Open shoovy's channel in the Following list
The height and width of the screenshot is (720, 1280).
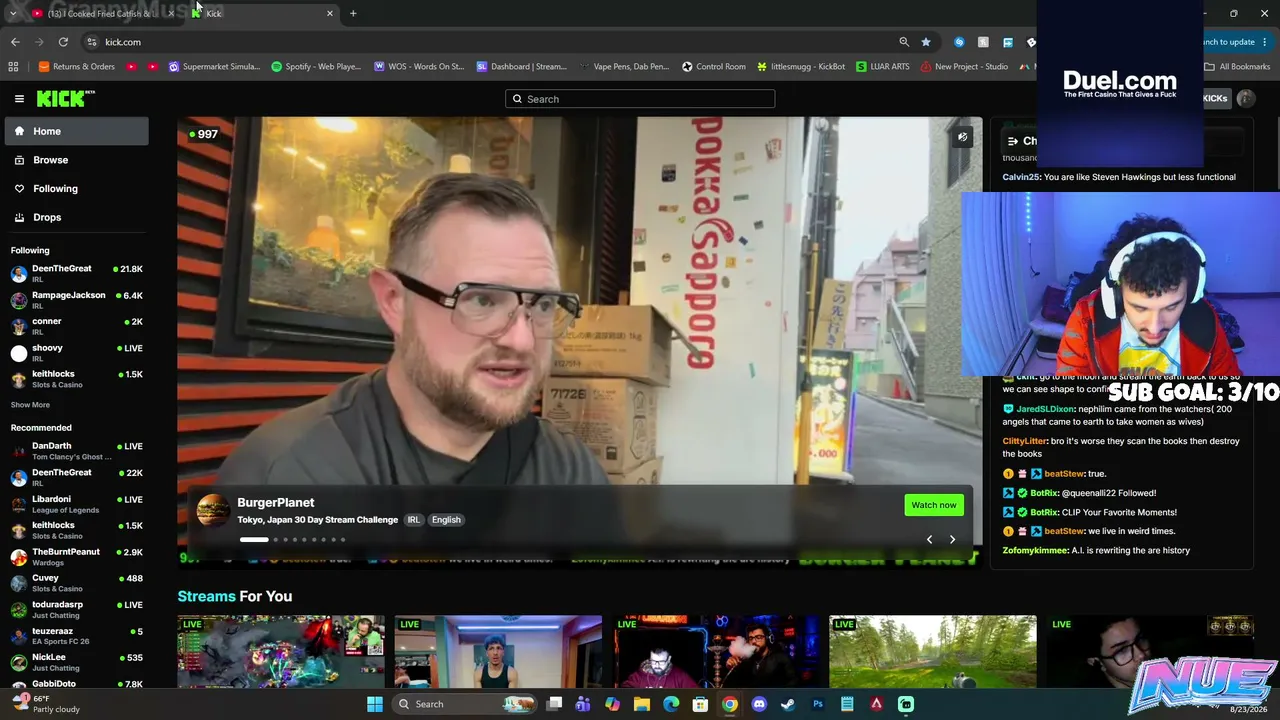[77, 352]
